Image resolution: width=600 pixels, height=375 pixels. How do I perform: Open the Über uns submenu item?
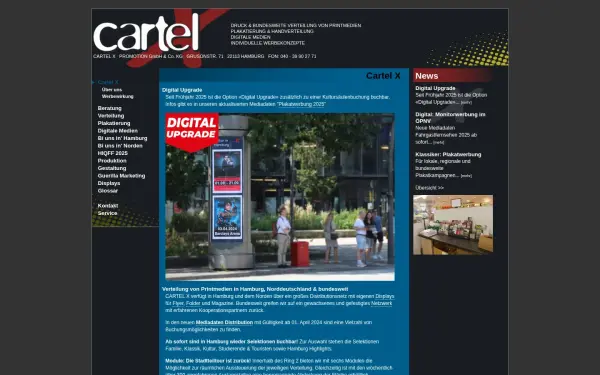112,90
